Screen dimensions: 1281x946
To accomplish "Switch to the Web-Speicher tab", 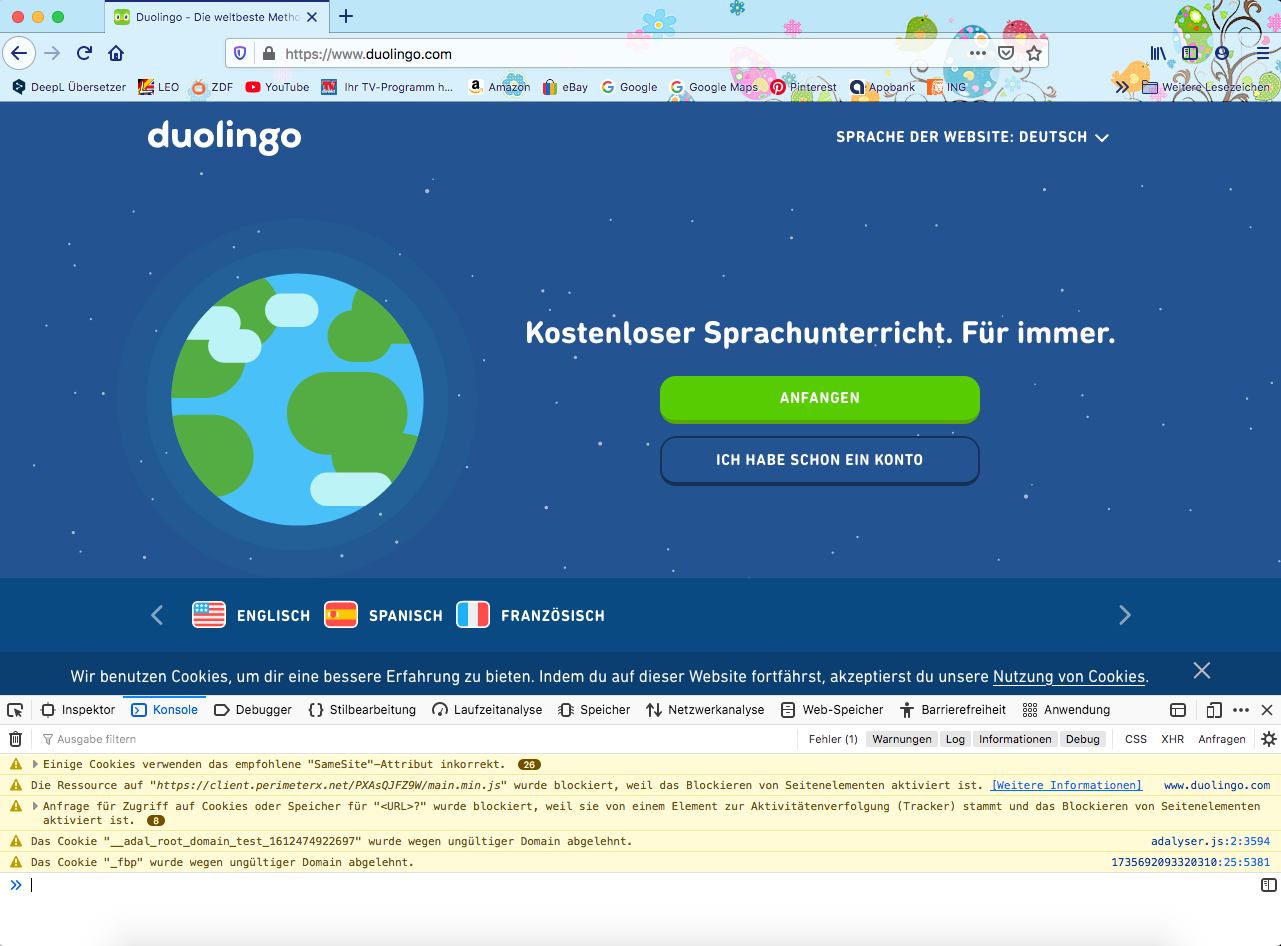I will [x=832, y=710].
